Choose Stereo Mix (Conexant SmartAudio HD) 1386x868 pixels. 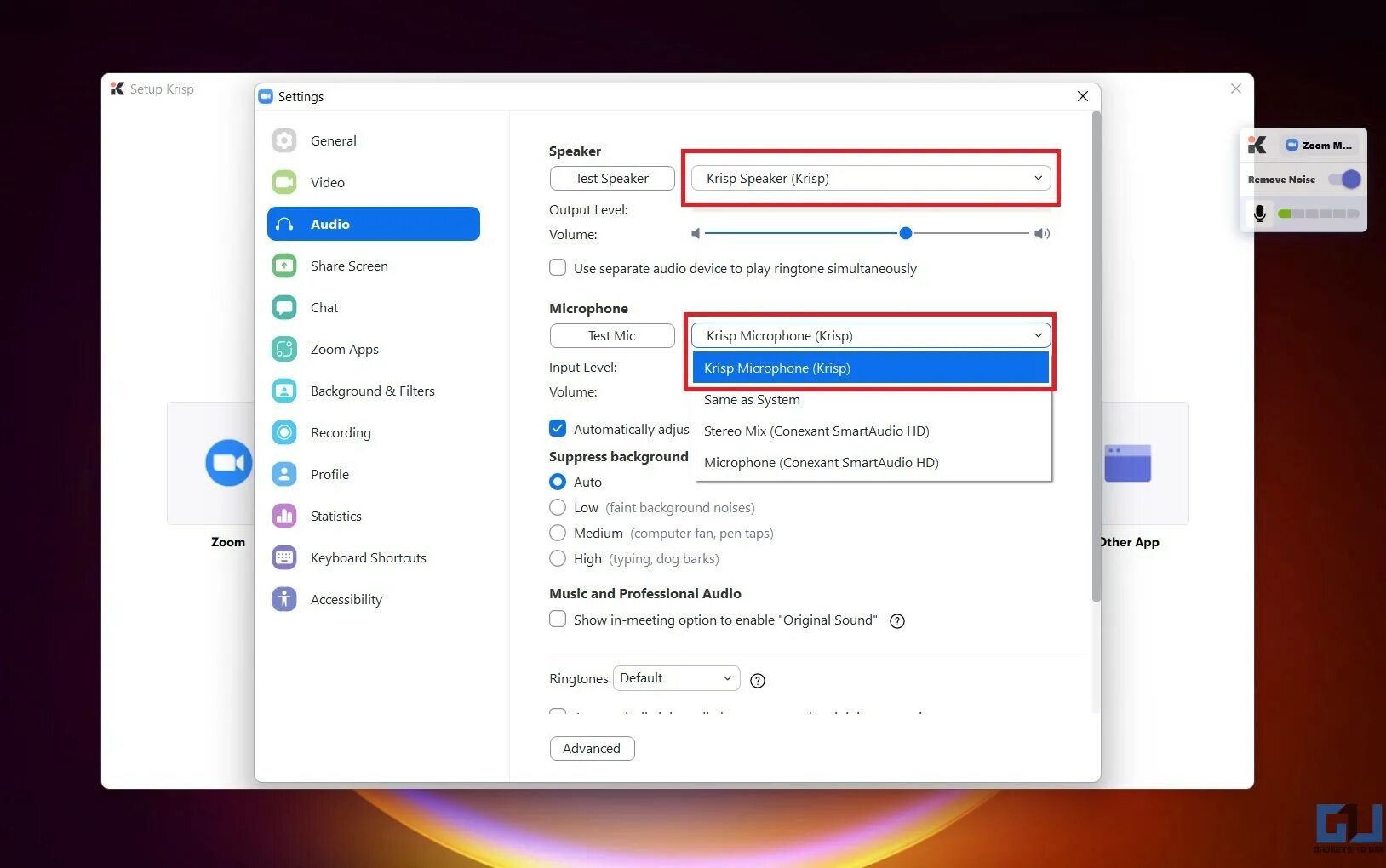(870, 431)
